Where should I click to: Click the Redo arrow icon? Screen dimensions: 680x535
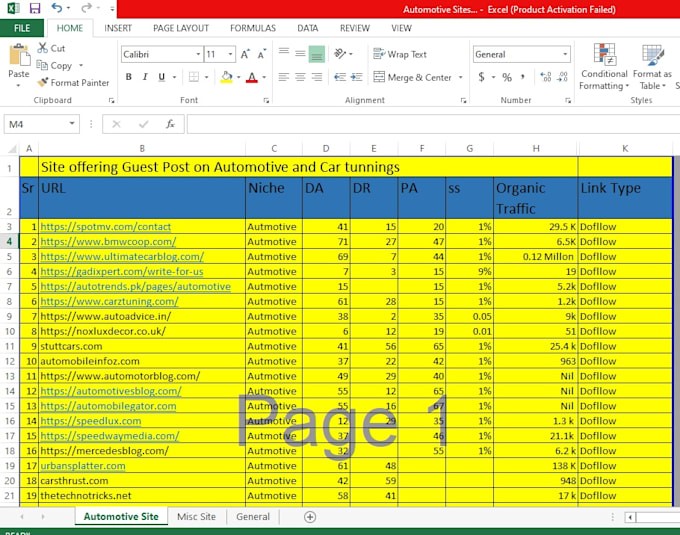click(x=86, y=8)
